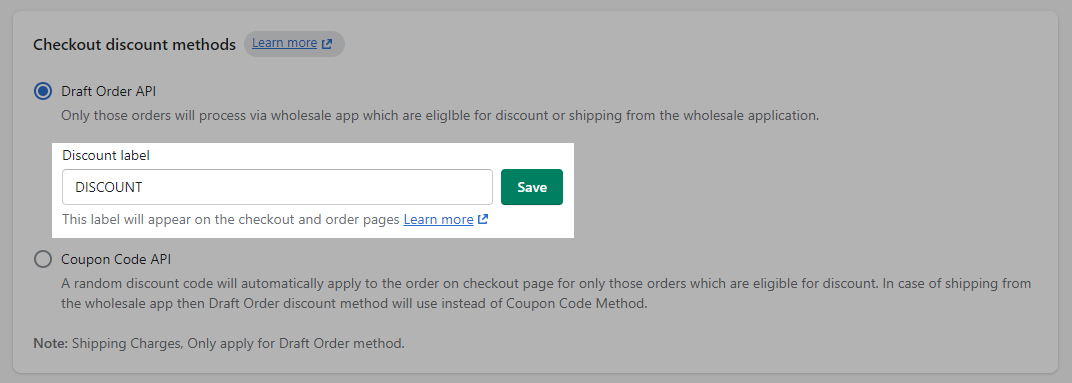The height and width of the screenshot is (383, 1072).
Task: Click the grey pill around header Learn more
Action: (295, 44)
